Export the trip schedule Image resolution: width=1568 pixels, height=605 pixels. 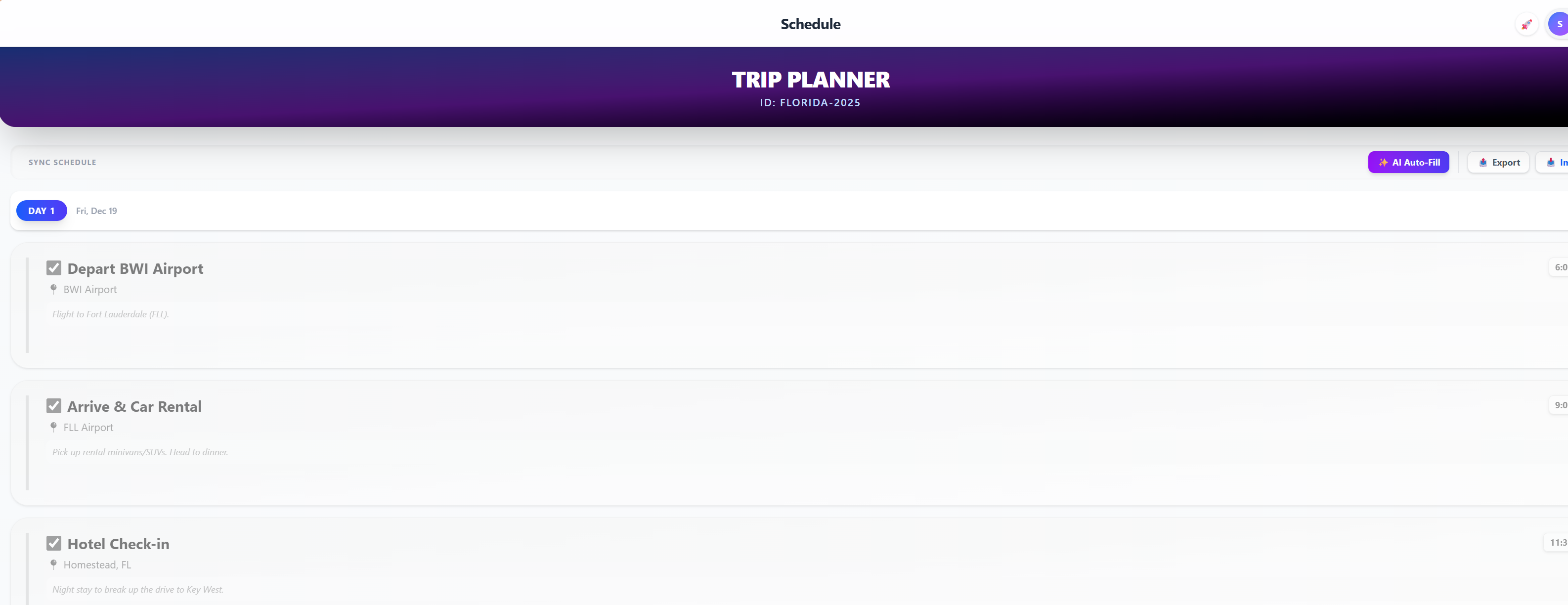click(x=1498, y=162)
